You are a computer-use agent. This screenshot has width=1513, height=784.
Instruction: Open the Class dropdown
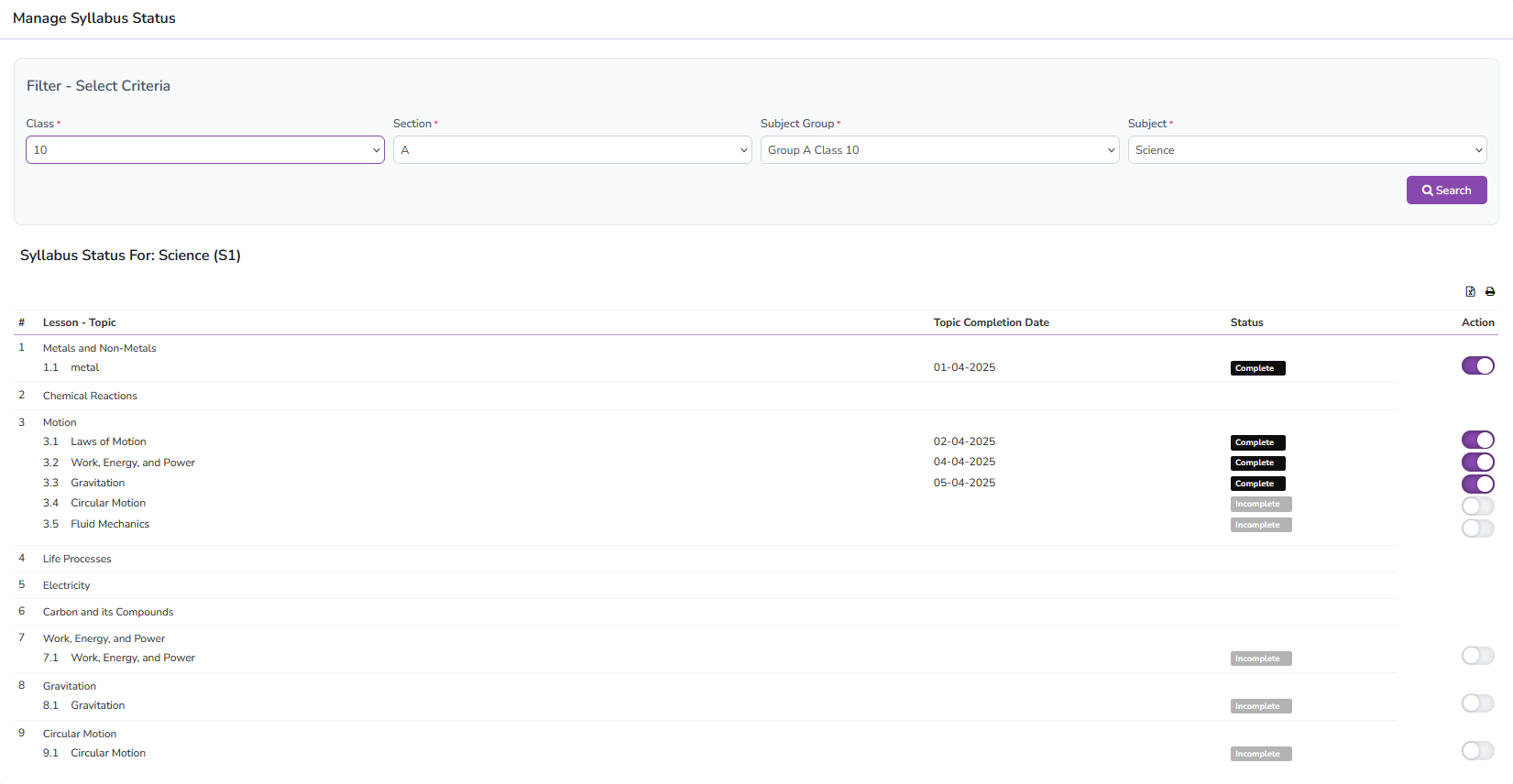click(x=205, y=150)
